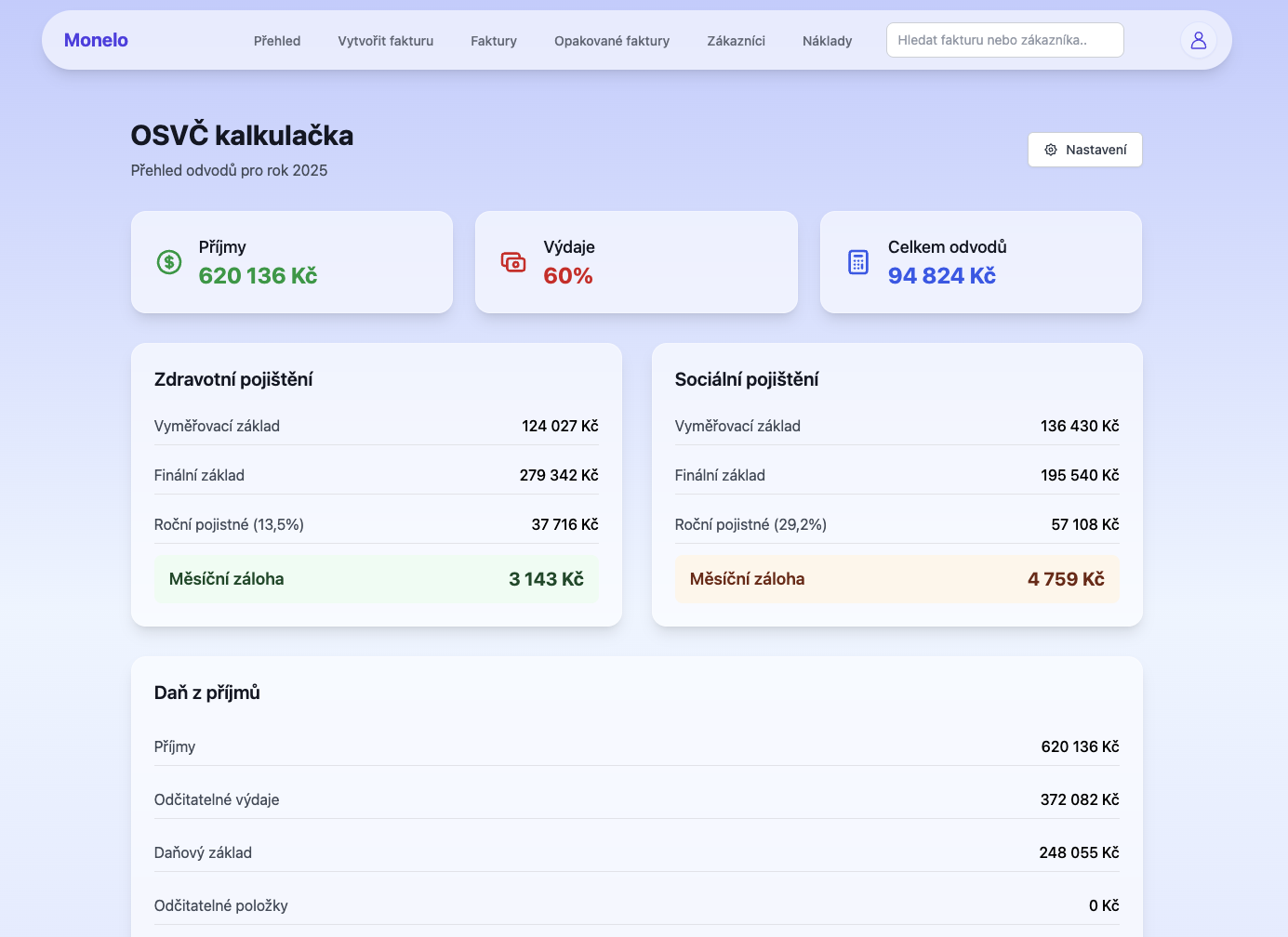Click the red banknotes icon beside Výdaje
Screen dimensions: 1288x937
pos(512,261)
